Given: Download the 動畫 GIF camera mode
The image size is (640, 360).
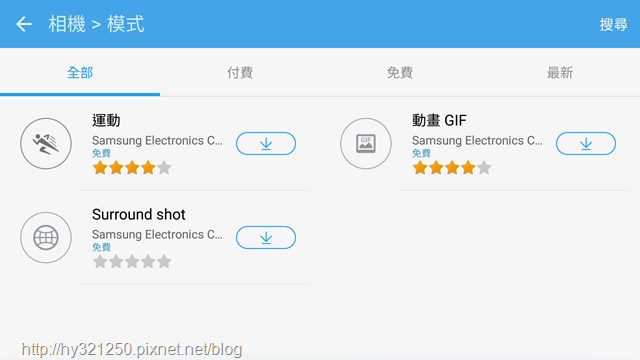Looking at the screenshot, I should coord(586,144).
